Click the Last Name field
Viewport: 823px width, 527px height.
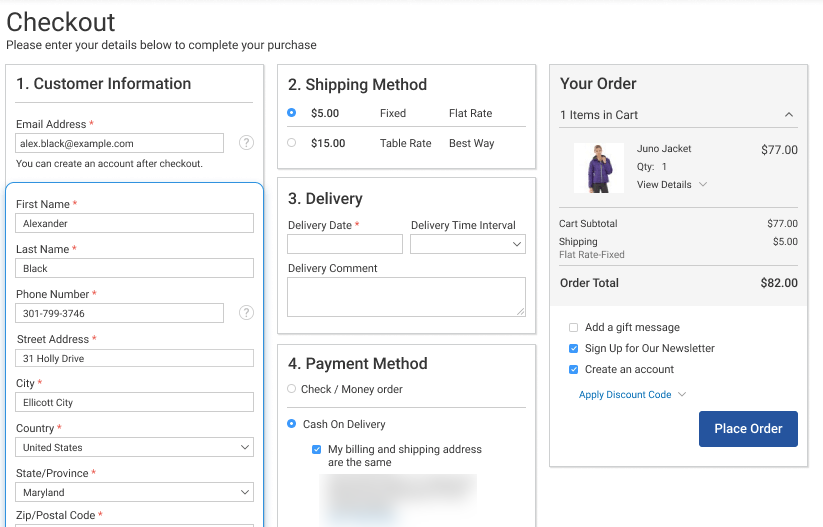(134, 268)
